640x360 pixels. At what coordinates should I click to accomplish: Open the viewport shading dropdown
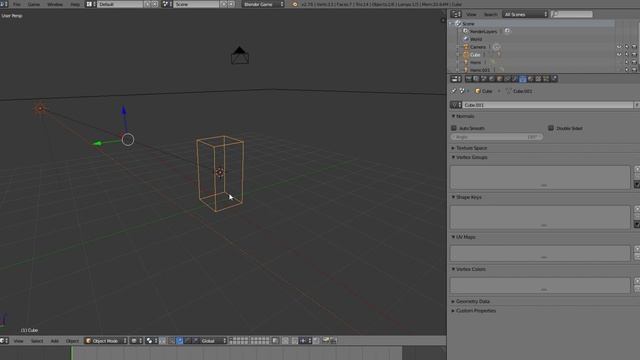click(x=136, y=340)
